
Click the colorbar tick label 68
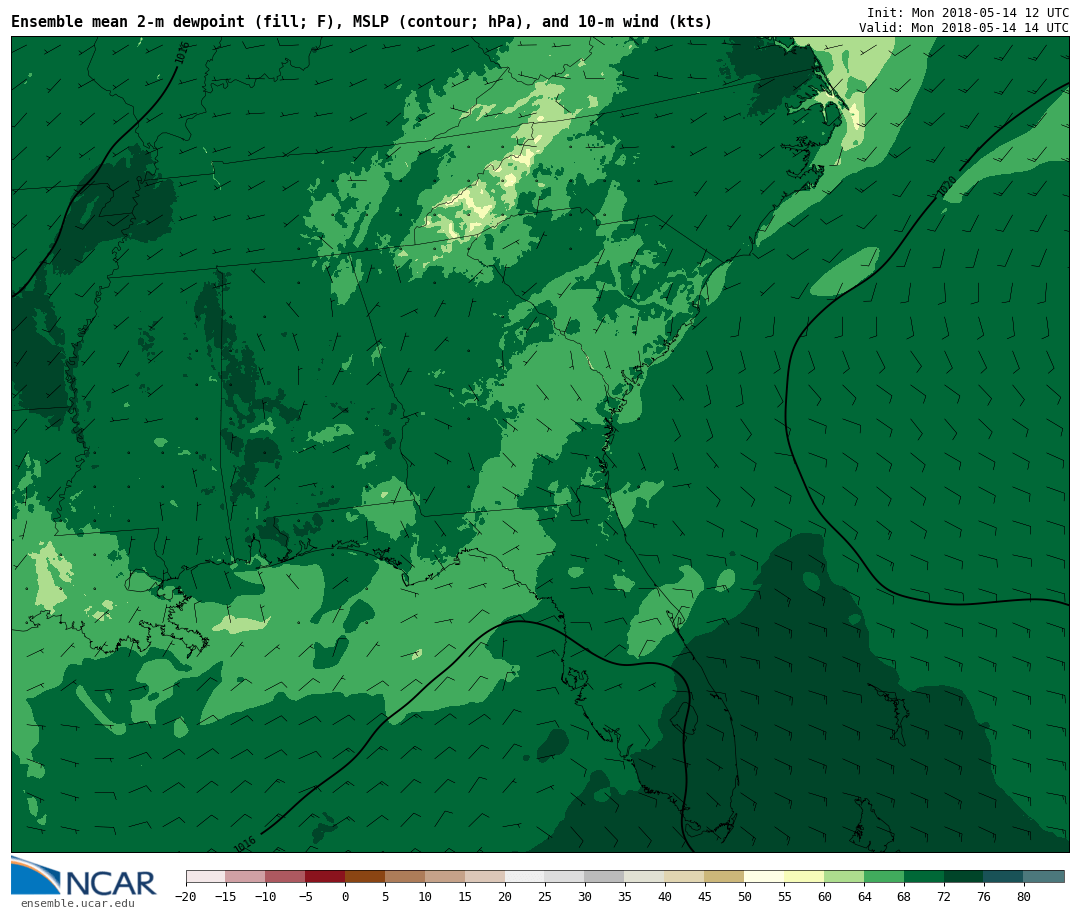pos(904,897)
